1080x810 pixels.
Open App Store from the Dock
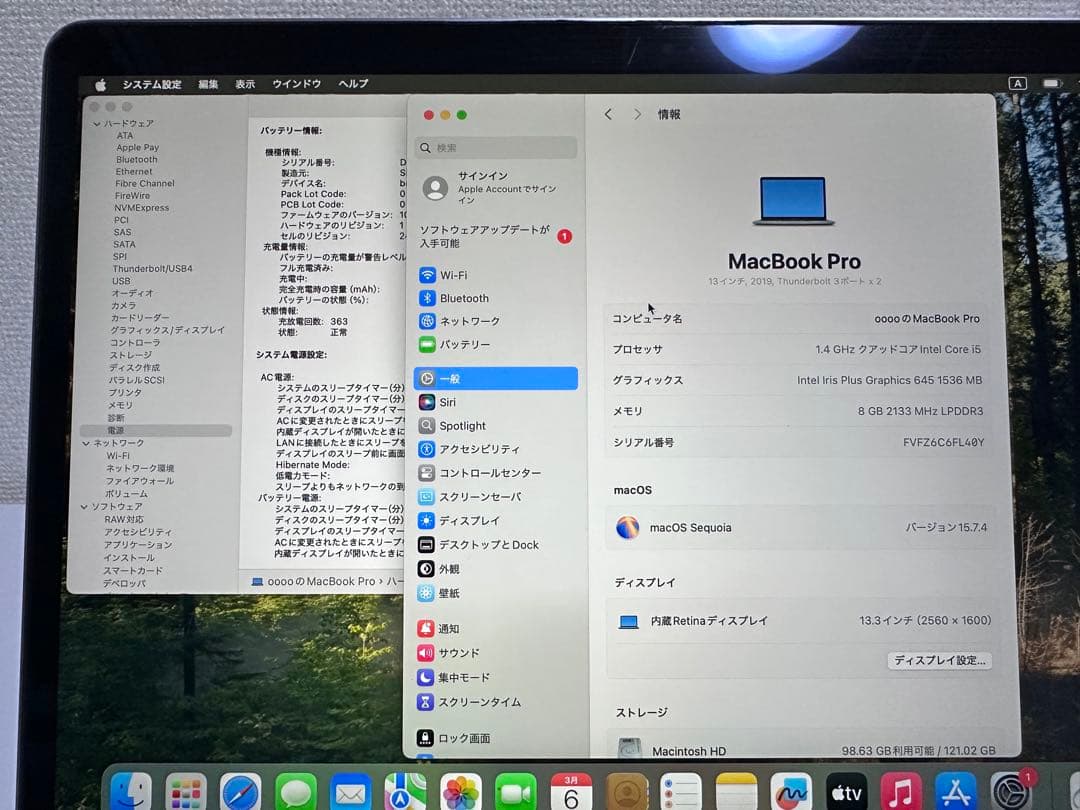pos(956,793)
